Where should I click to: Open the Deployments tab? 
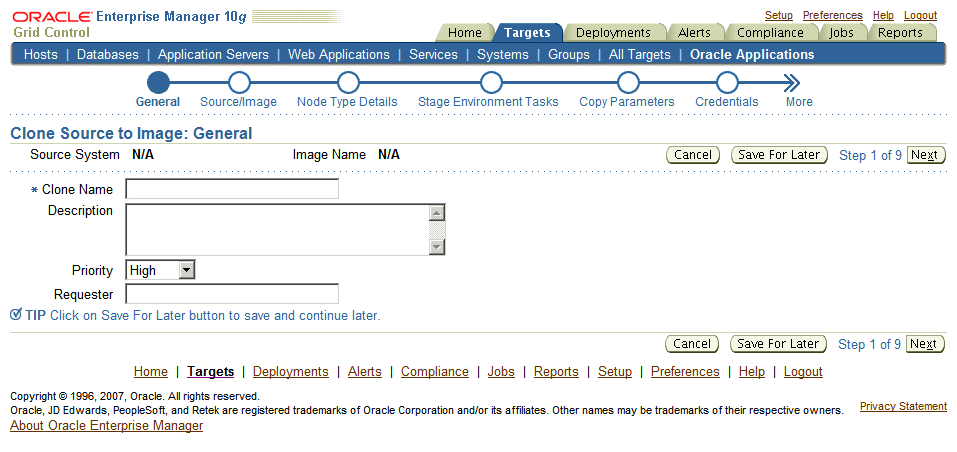613,33
